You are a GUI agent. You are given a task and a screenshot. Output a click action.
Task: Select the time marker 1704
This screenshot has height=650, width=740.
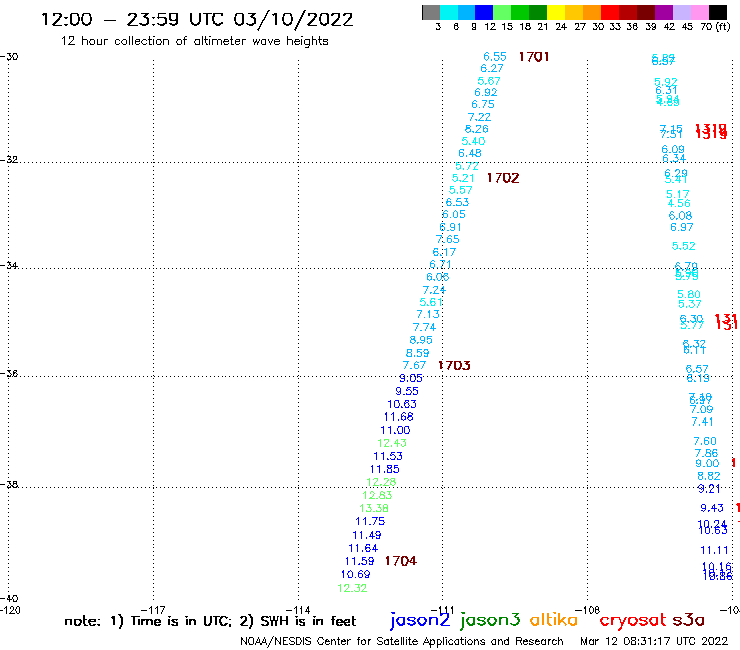[401, 561]
